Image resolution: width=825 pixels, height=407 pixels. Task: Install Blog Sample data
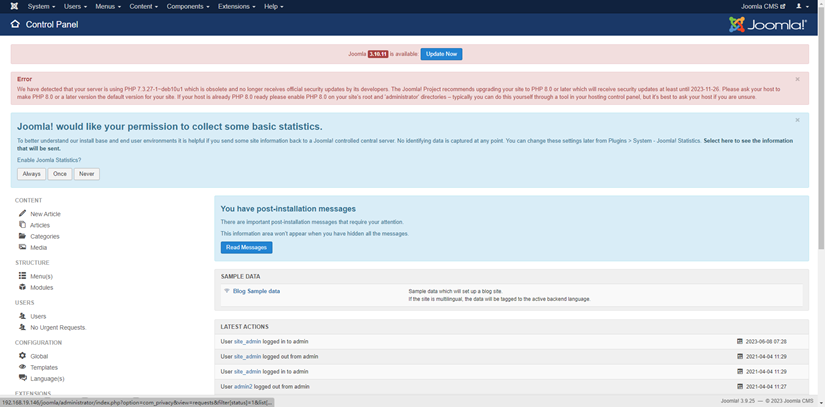(256, 291)
